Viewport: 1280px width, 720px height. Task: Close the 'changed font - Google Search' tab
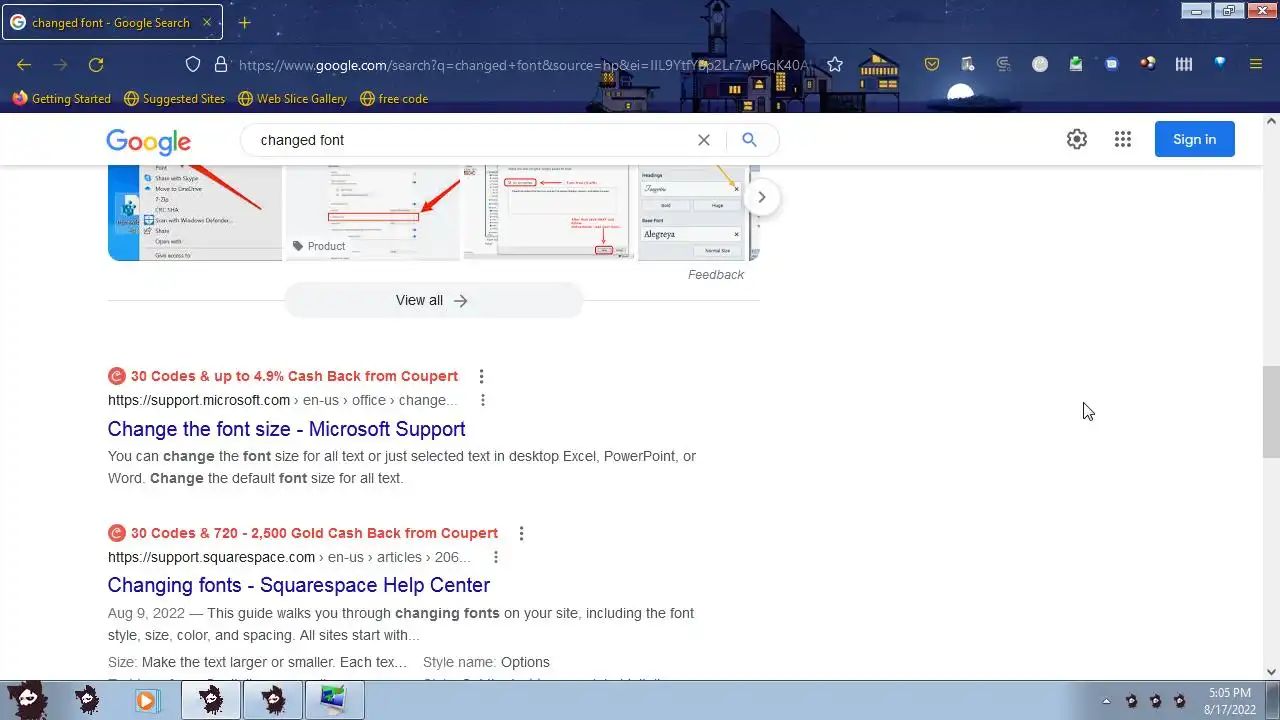pyautogui.click(x=207, y=22)
